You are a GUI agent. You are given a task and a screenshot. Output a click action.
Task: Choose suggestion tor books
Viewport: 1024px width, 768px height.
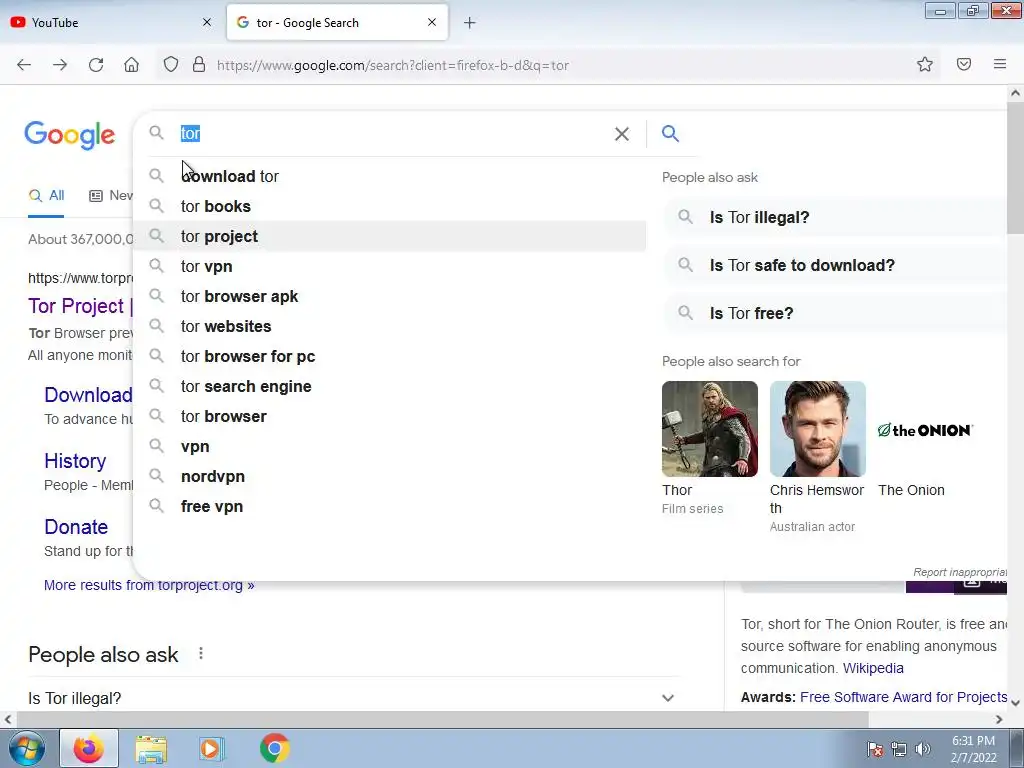point(389,206)
